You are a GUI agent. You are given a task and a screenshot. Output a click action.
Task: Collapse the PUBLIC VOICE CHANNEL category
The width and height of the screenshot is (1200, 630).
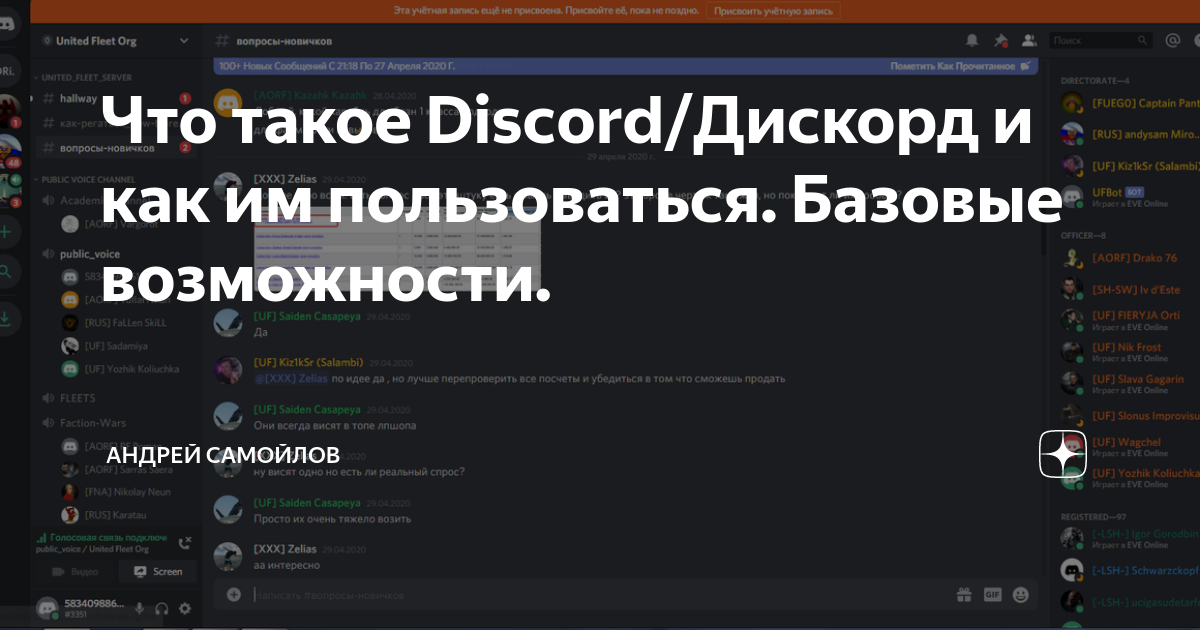(x=91, y=179)
